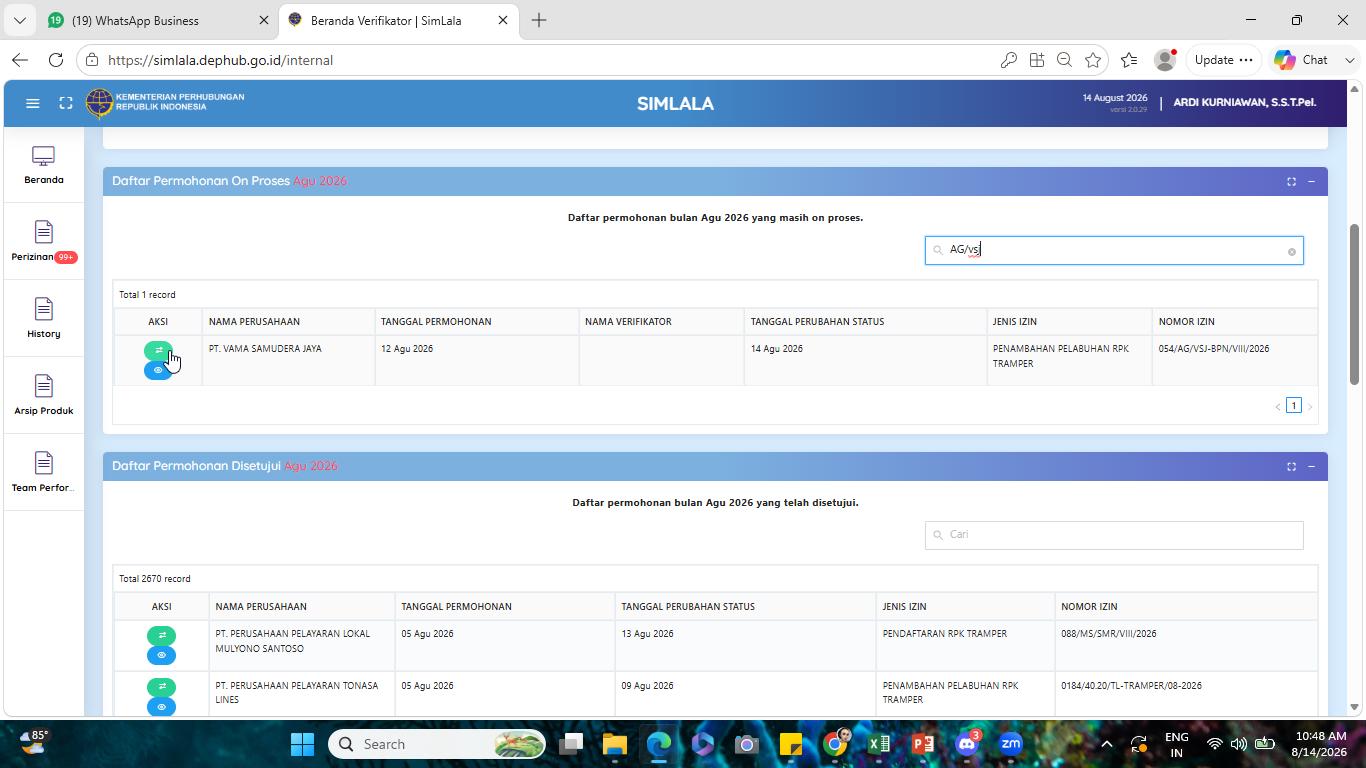The image size is (1366, 768).
Task: Clear the AG/vsj search field
Action: pos(1291,252)
